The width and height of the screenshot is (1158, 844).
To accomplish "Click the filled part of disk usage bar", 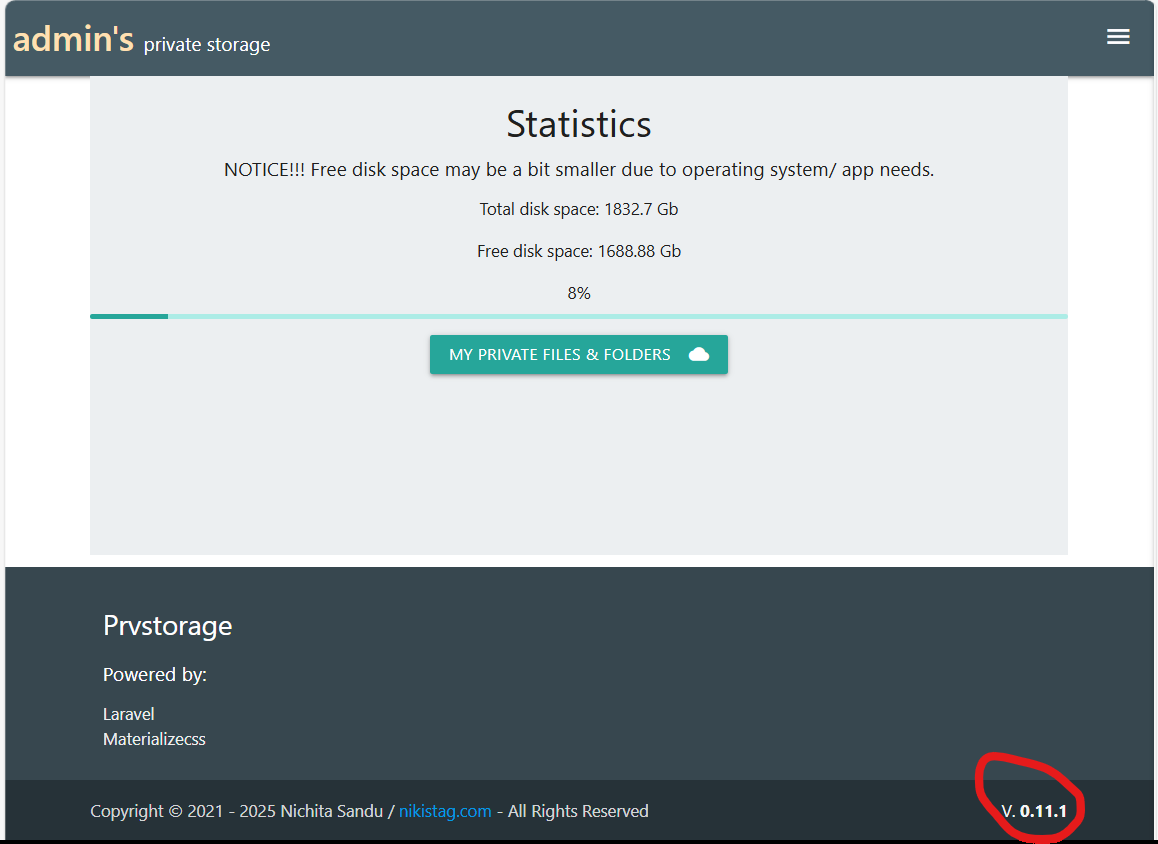I will pos(129,316).
